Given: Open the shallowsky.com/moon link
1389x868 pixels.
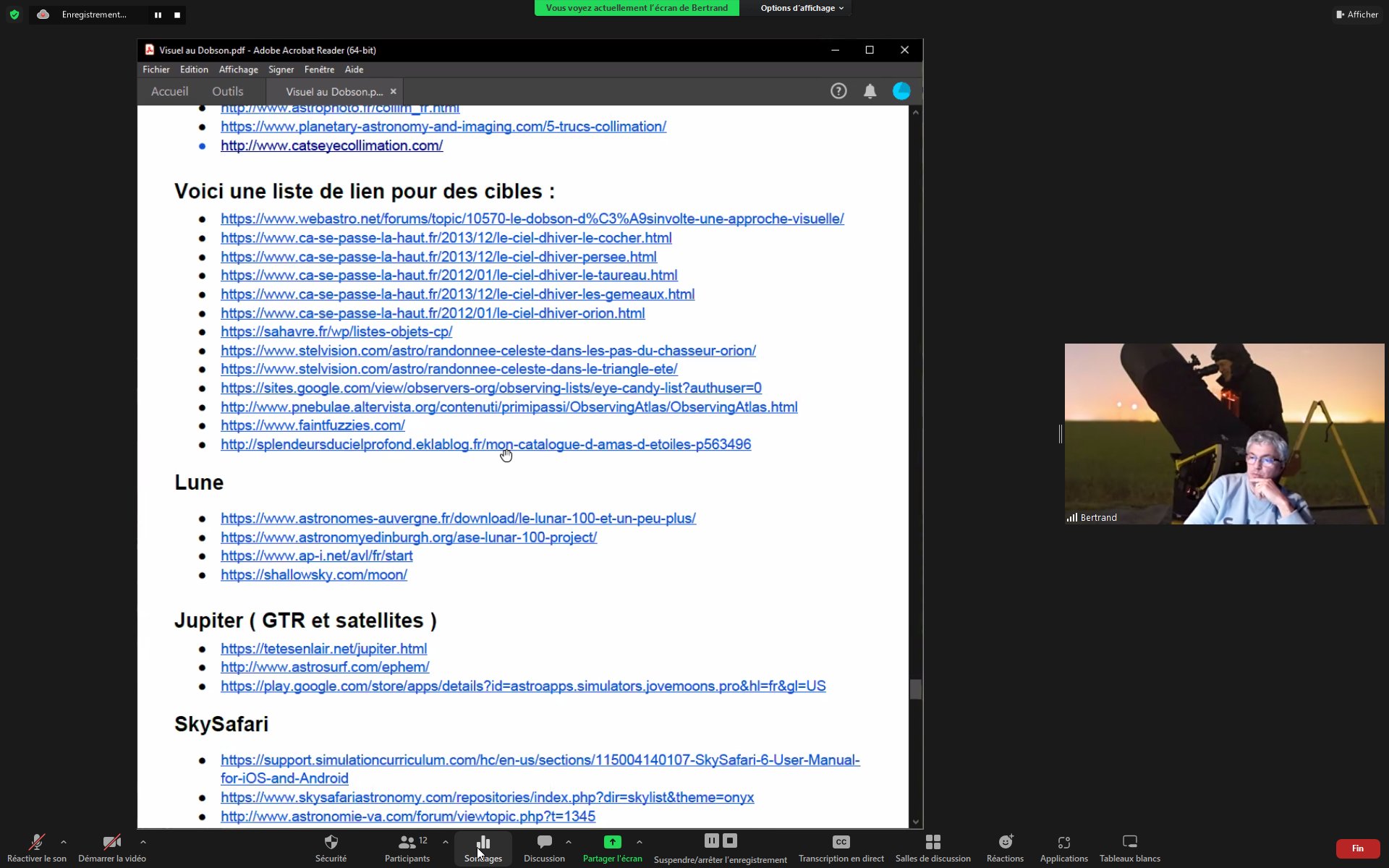Looking at the screenshot, I should click(x=314, y=575).
